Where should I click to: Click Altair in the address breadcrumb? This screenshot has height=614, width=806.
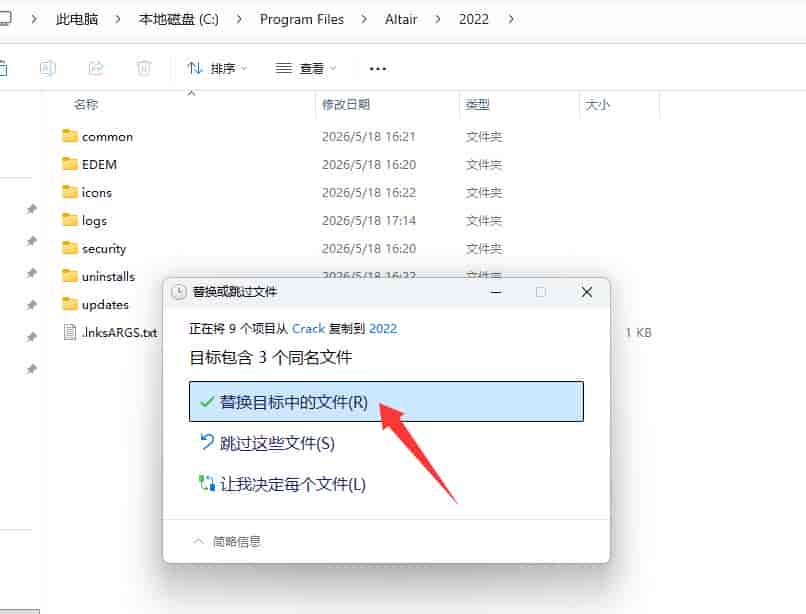(401, 19)
